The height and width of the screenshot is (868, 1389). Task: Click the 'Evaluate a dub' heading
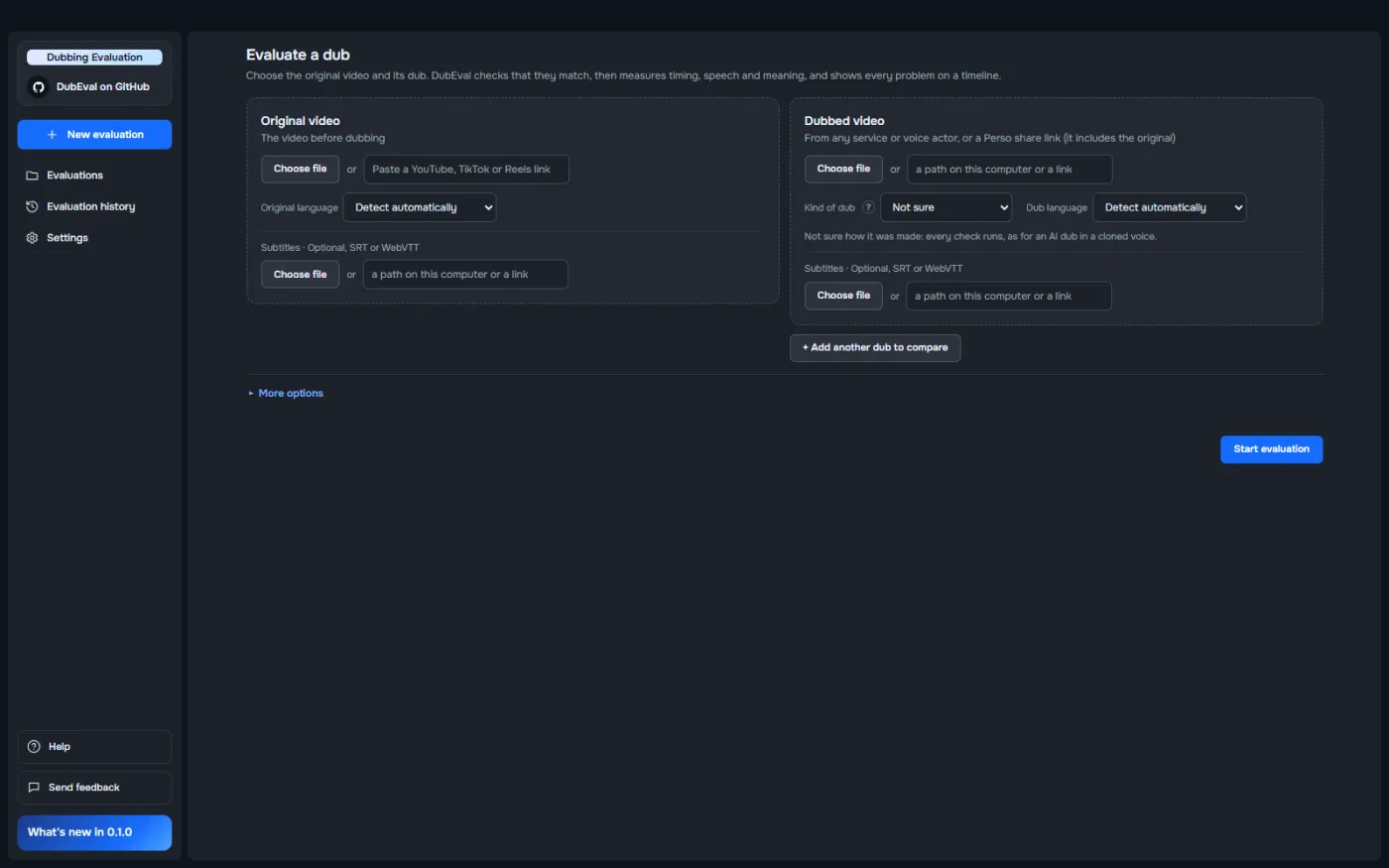click(x=298, y=56)
